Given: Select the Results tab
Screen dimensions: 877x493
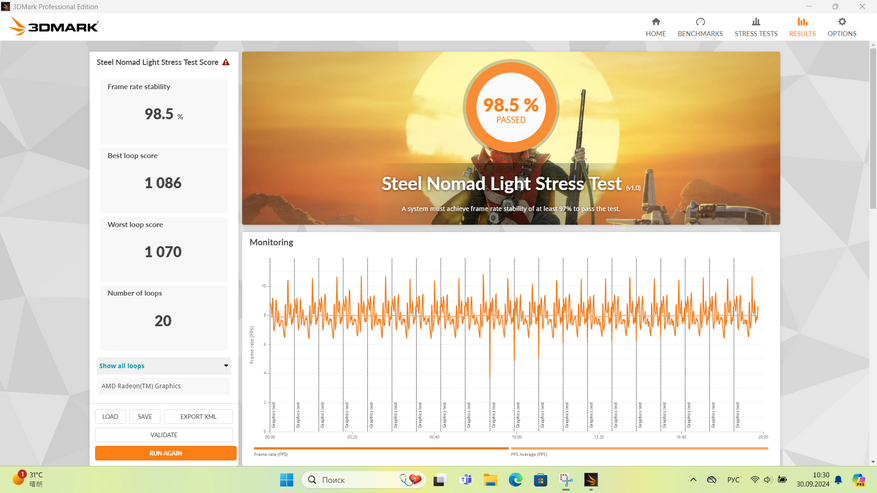Looking at the screenshot, I should [x=802, y=27].
